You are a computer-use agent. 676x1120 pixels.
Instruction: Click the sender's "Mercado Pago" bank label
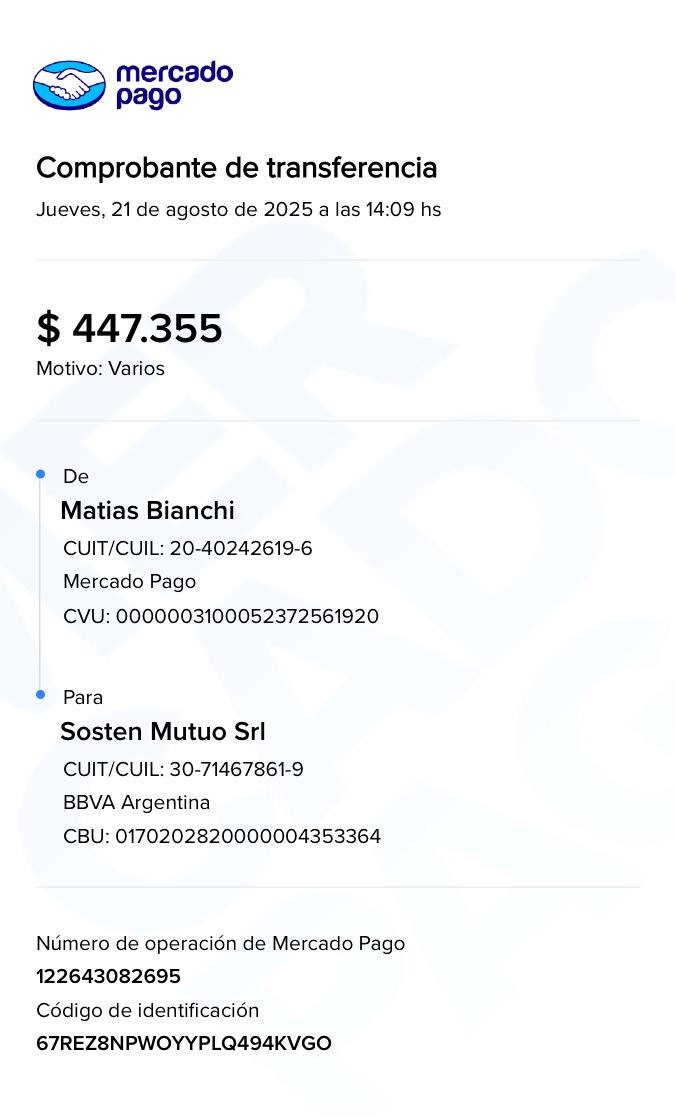(x=129, y=582)
